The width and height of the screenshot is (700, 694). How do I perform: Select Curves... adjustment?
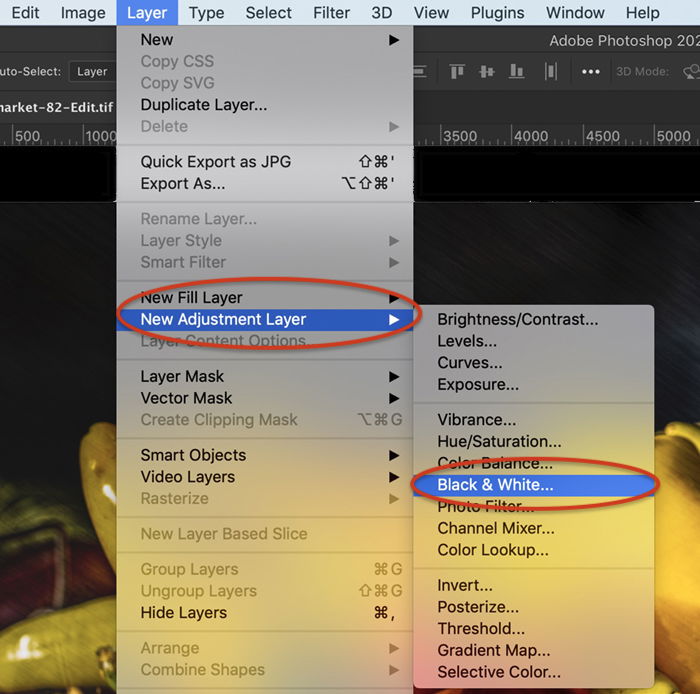tap(533, 363)
